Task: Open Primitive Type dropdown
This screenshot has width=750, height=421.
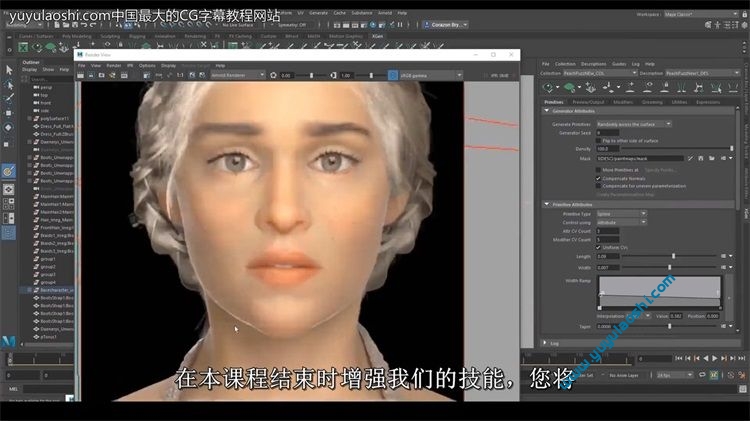Action: pyautogui.click(x=621, y=214)
